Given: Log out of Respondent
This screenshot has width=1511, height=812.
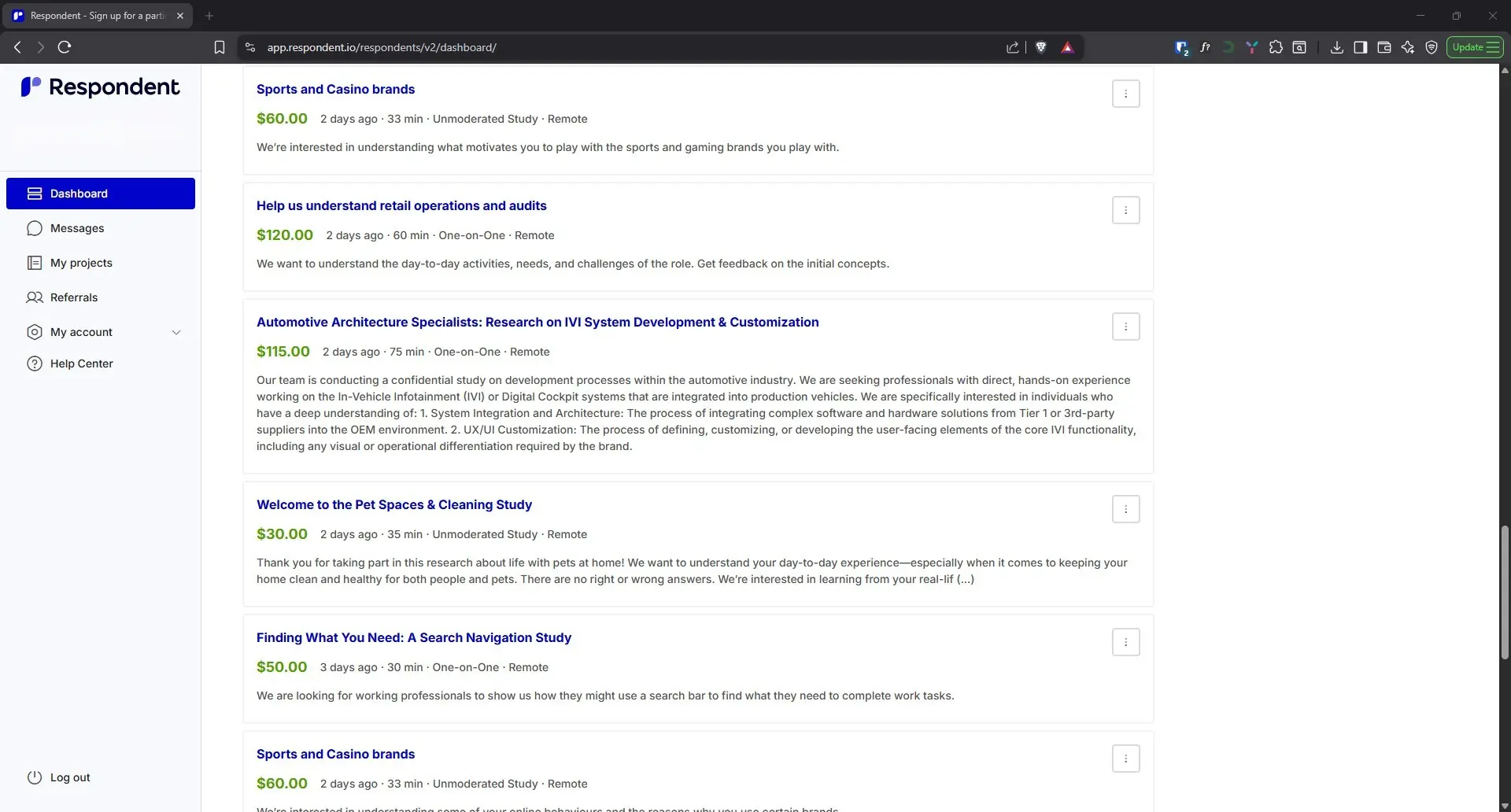Looking at the screenshot, I should pos(69,777).
